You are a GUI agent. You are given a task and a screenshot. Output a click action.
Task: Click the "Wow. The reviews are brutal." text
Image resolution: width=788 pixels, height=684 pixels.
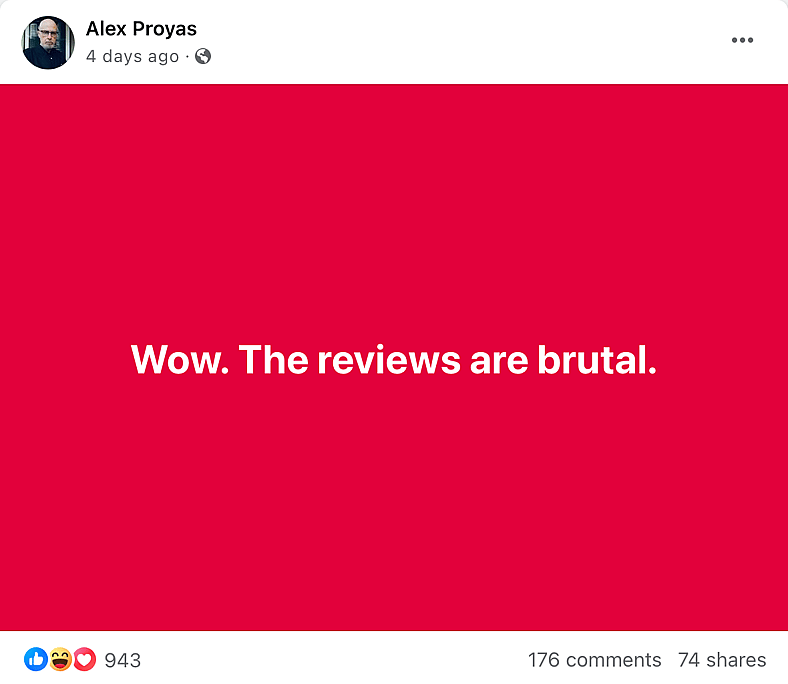click(x=394, y=360)
